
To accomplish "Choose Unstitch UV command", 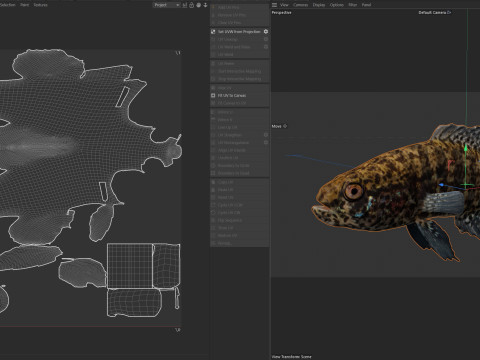I will 239,158.
